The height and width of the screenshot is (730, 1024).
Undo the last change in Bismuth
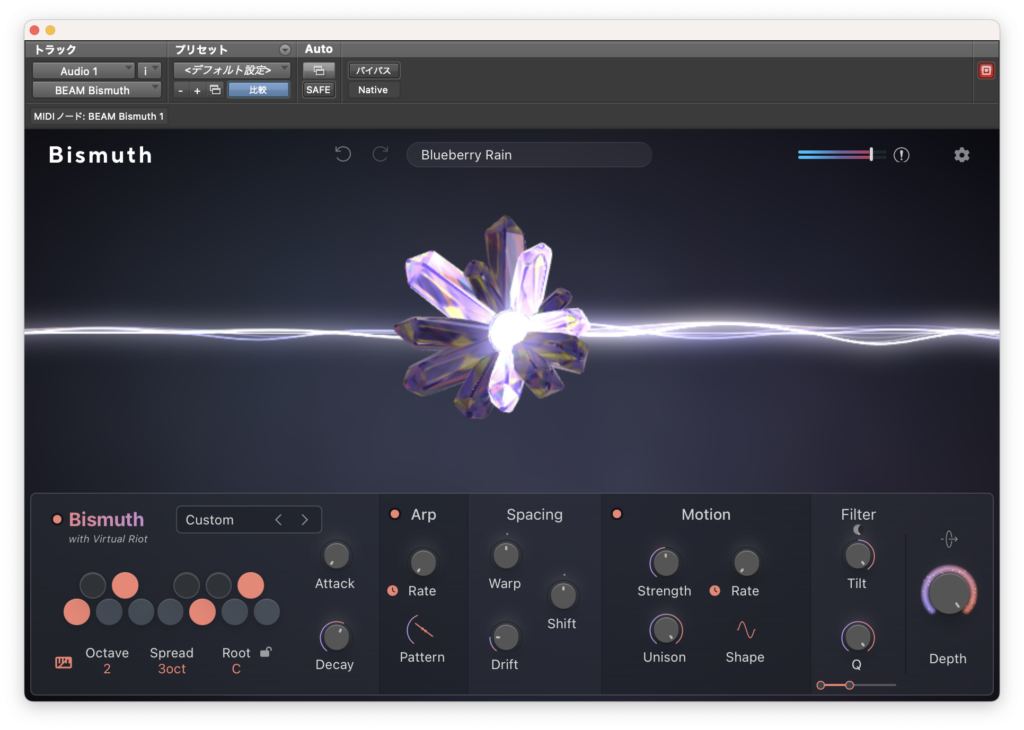[343, 154]
